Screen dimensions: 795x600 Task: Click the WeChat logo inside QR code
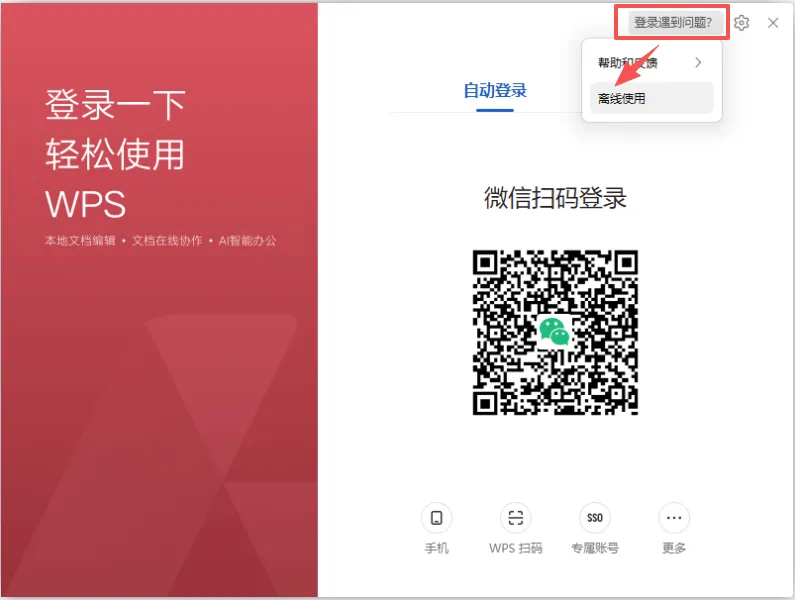(x=555, y=332)
